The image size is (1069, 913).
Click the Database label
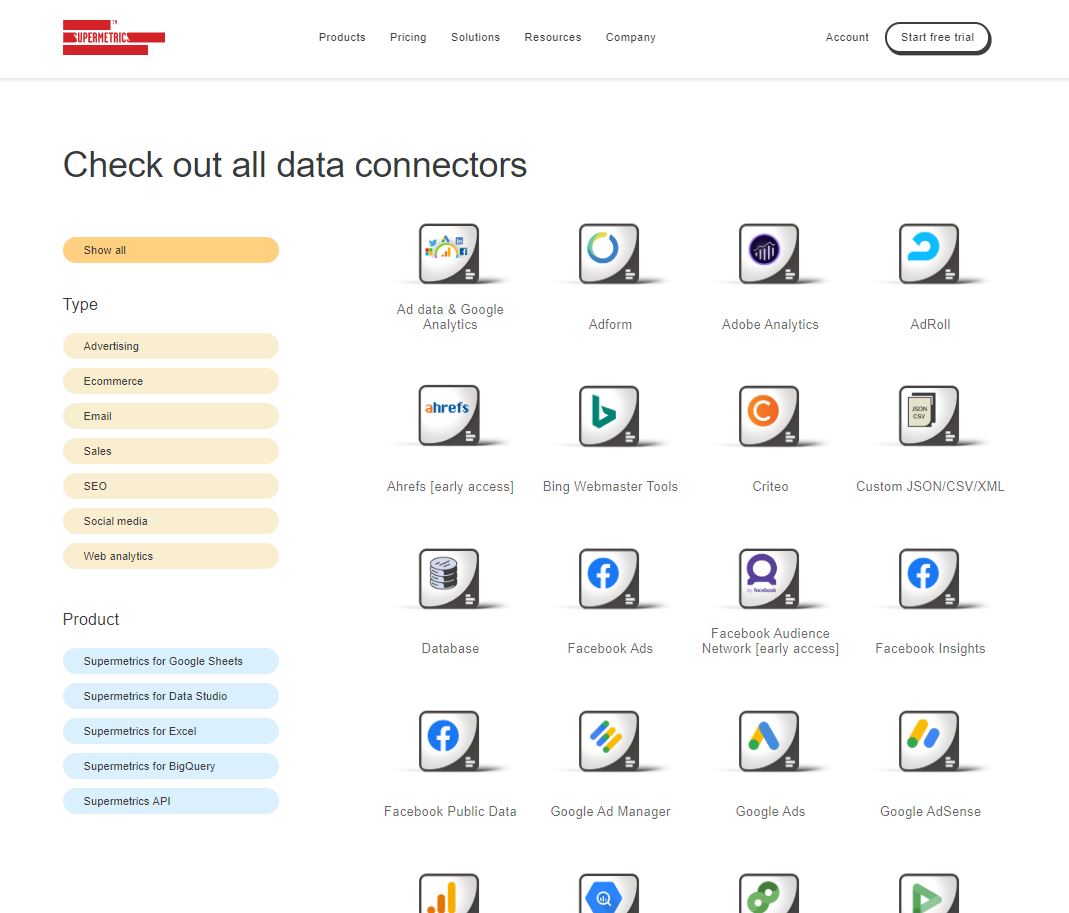[x=450, y=648]
